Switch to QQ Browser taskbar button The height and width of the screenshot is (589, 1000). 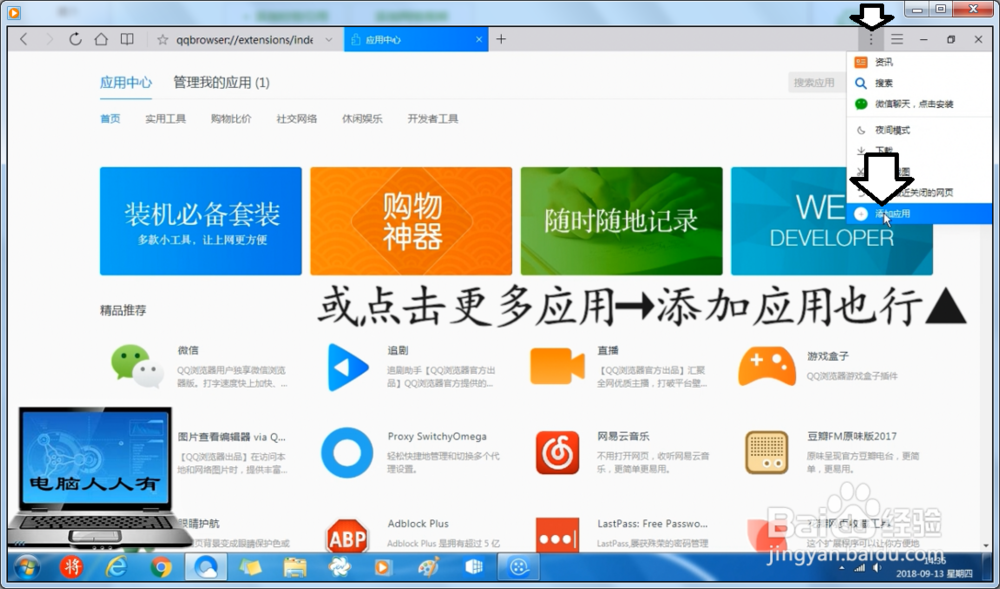[x=205, y=567]
